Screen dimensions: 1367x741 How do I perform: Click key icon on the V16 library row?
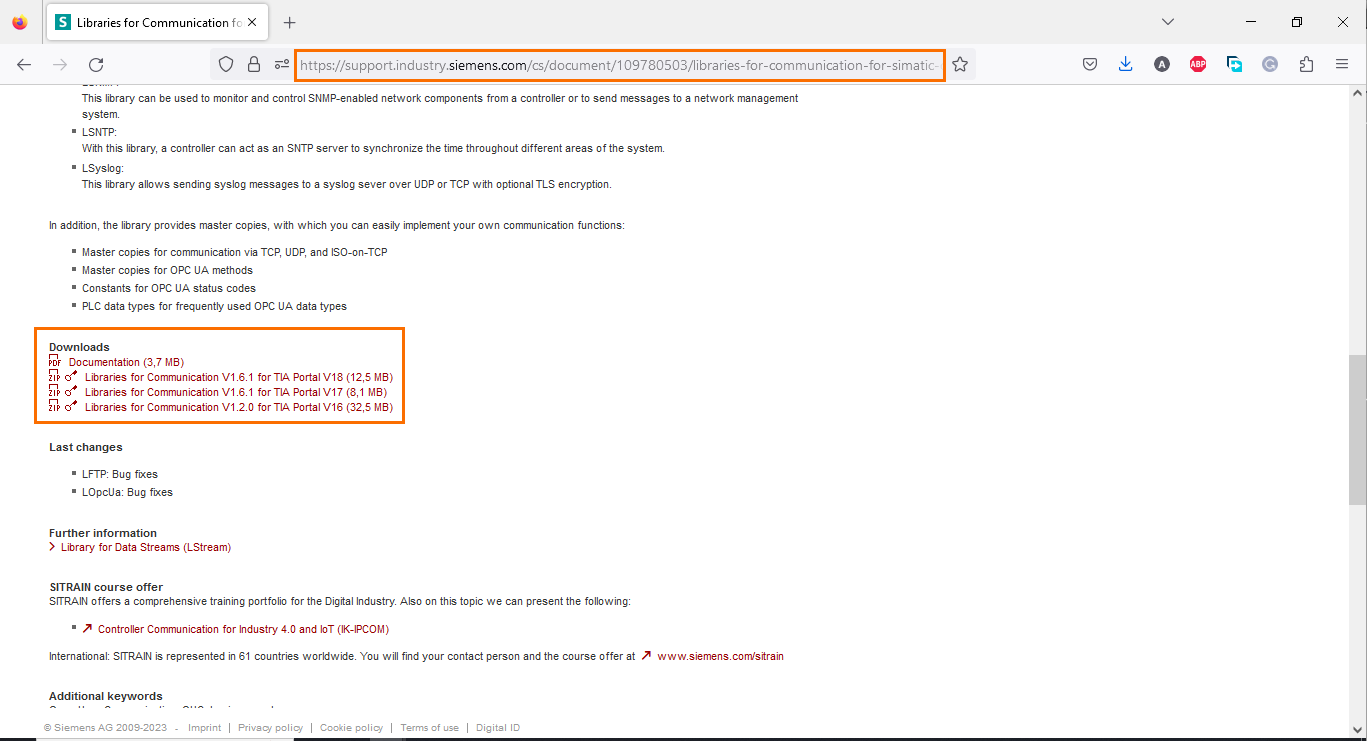click(71, 407)
